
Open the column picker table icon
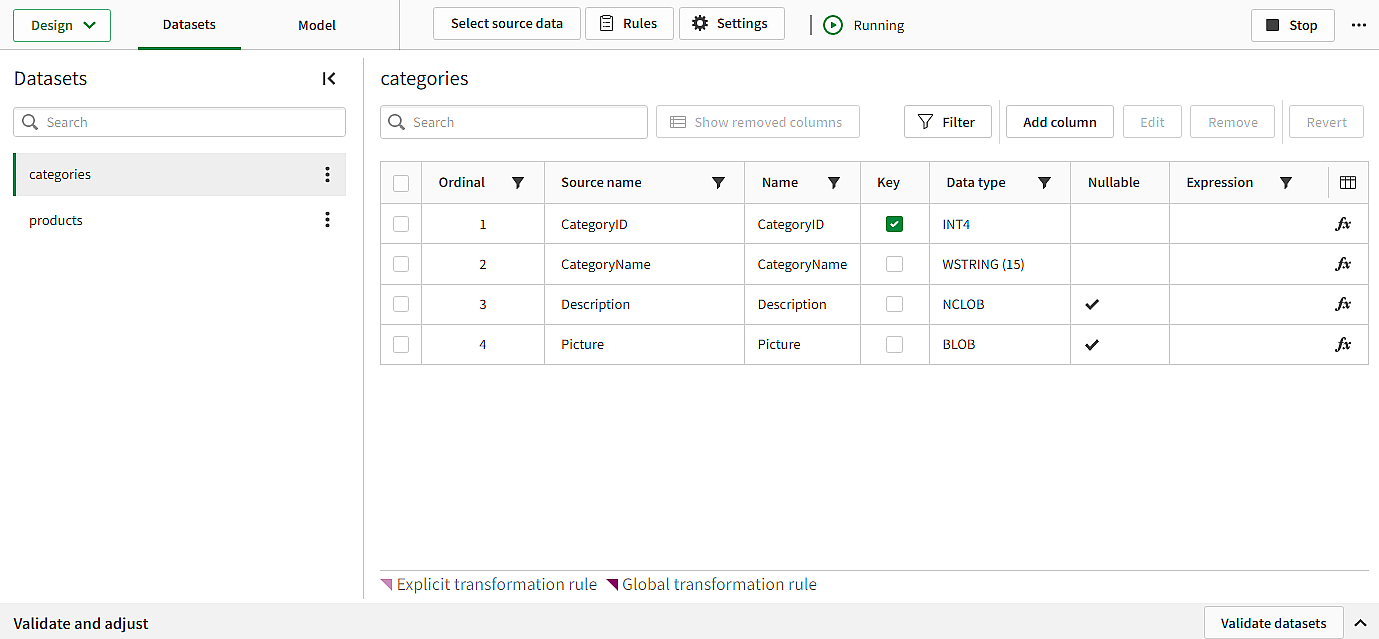pyautogui.click(x=1347, y=182)
